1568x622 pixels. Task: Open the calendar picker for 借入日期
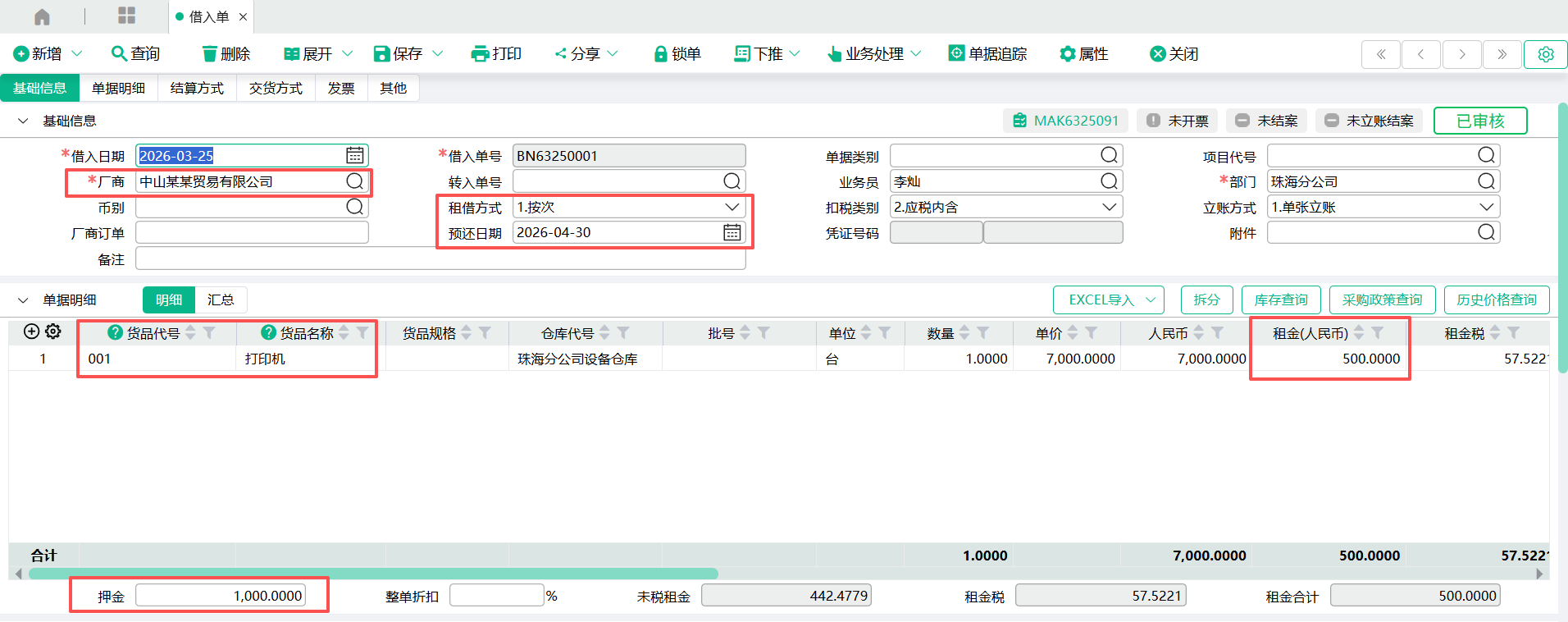click(x=354, y=155)
